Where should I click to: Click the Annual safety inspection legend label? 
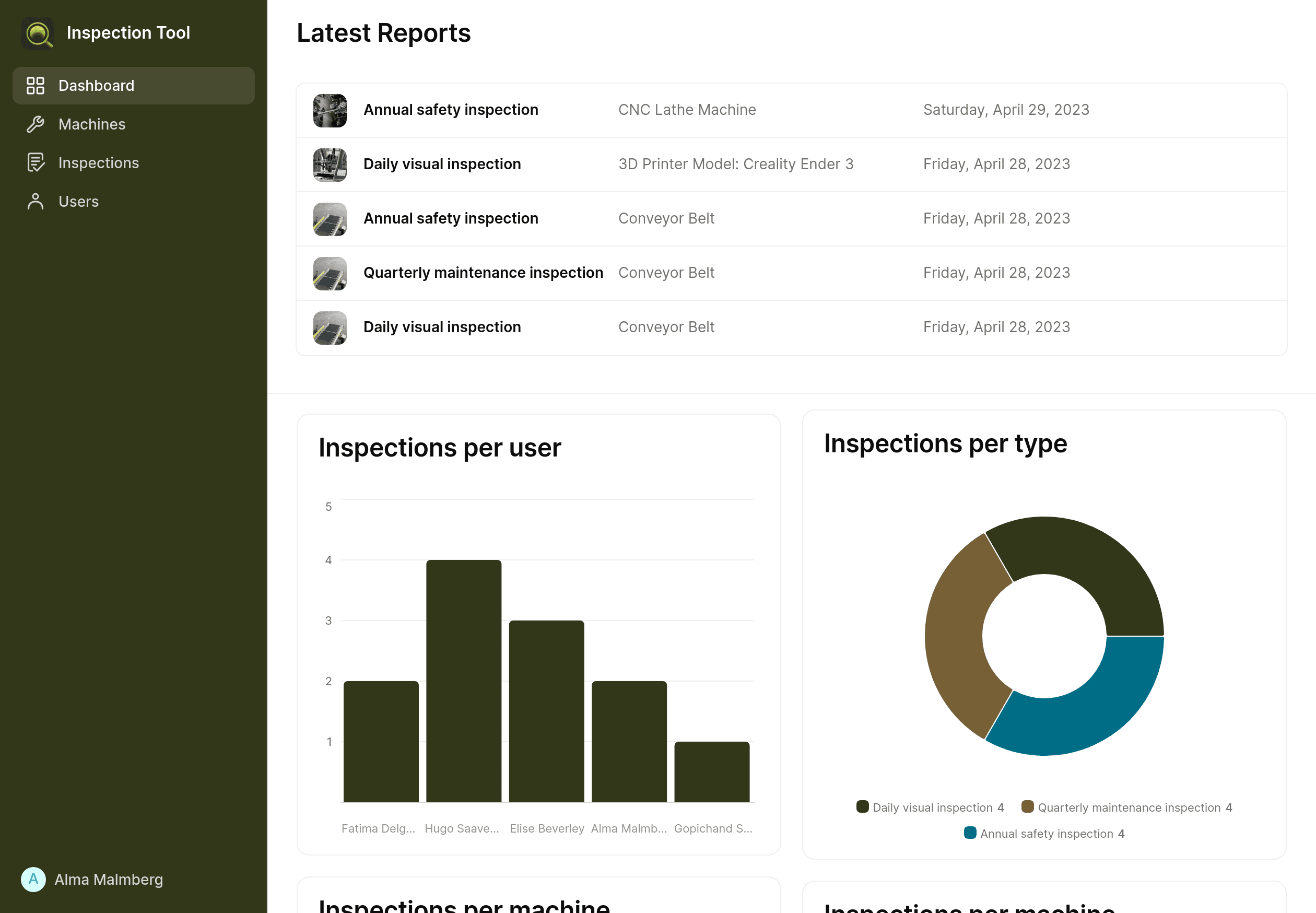(x=1047, y=834)
